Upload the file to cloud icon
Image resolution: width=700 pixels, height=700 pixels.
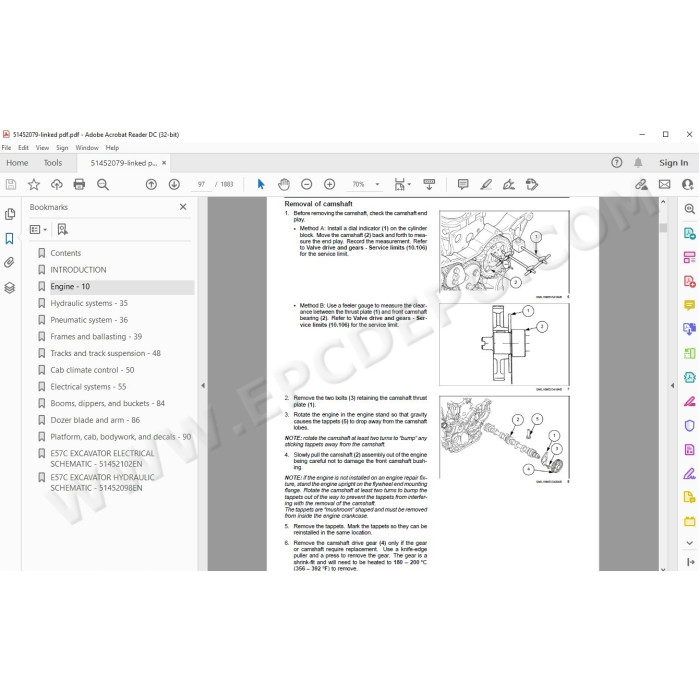tap(57, 184)
